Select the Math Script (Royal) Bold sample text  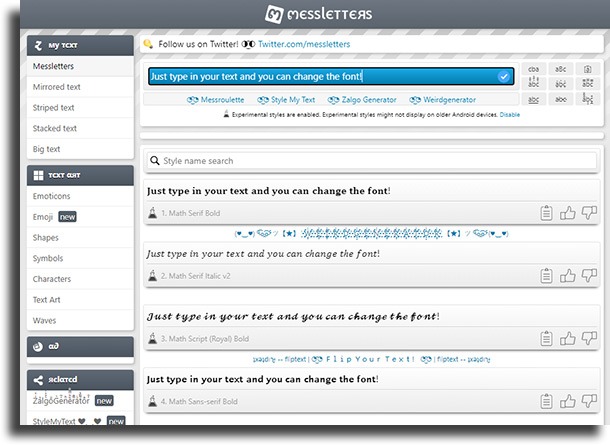point(293,317)
